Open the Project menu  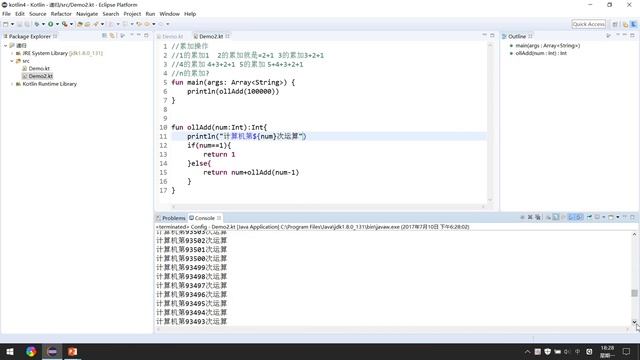(x=132, y=14)
